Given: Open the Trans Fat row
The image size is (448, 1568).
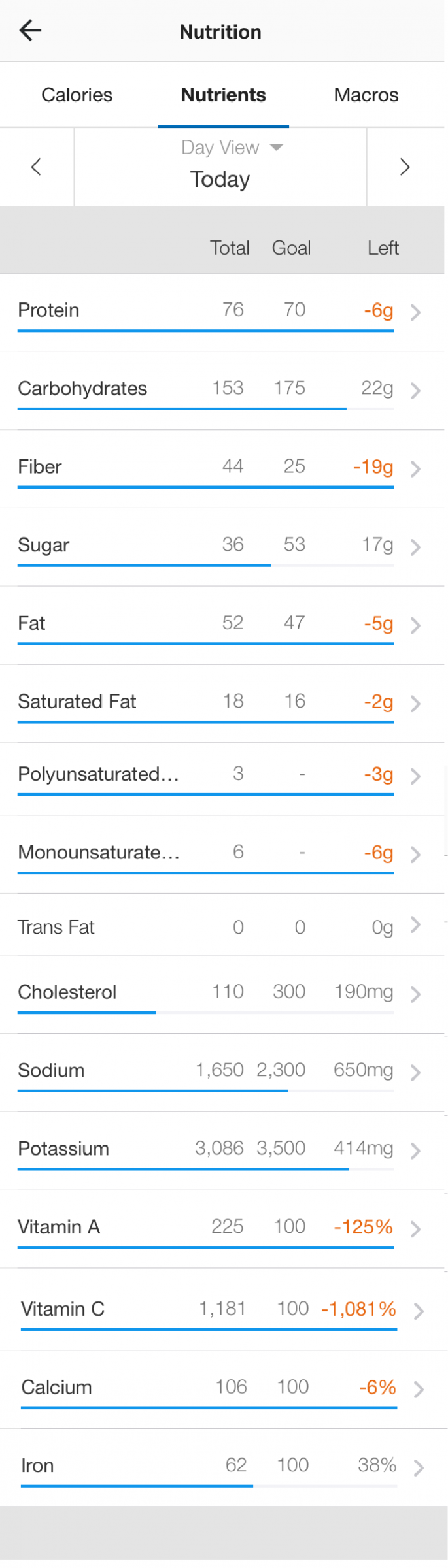Looking at the screenshot, I should [x=222, y=925].
